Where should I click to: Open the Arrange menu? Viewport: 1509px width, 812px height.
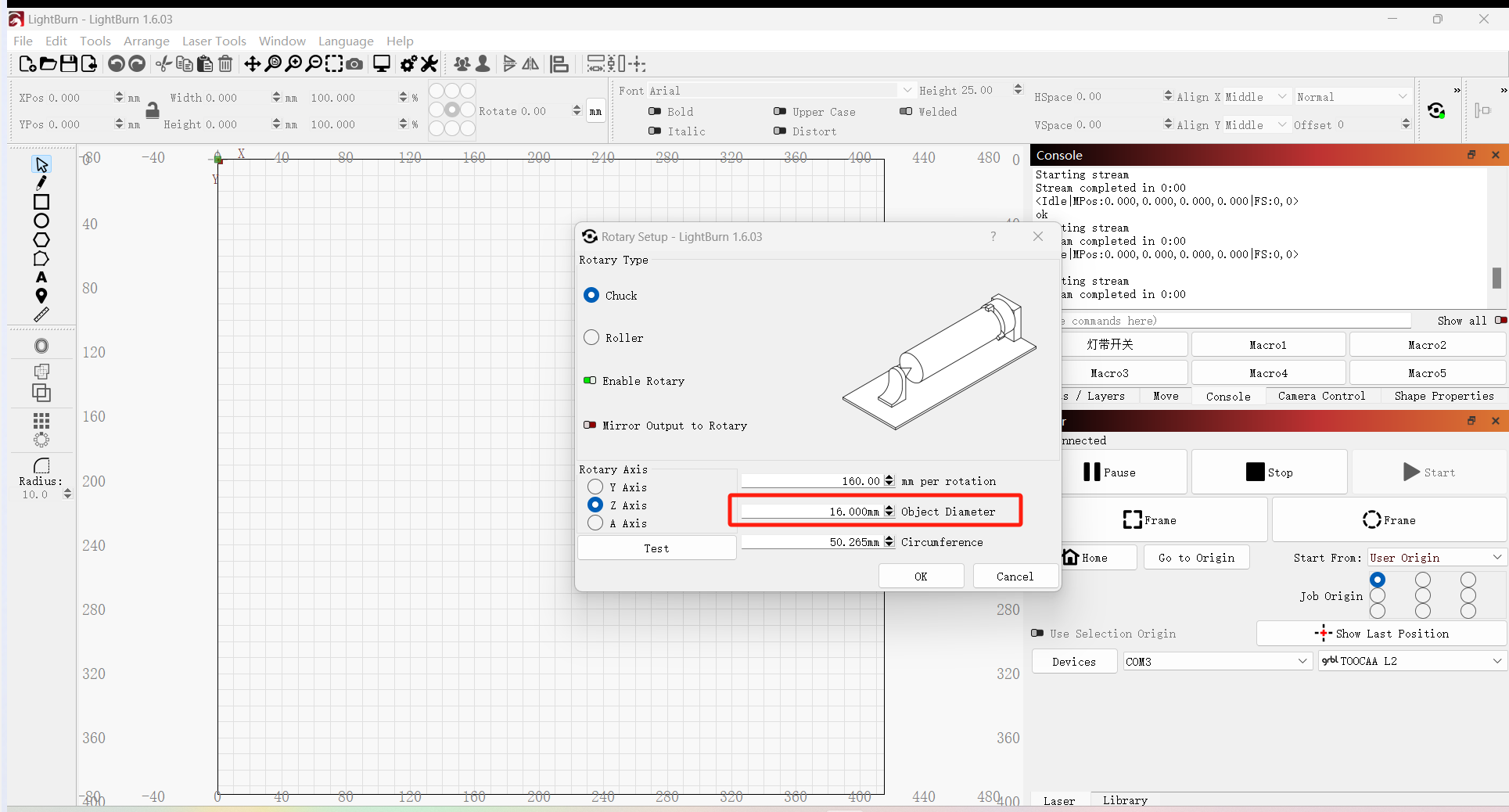click(146, 41)
